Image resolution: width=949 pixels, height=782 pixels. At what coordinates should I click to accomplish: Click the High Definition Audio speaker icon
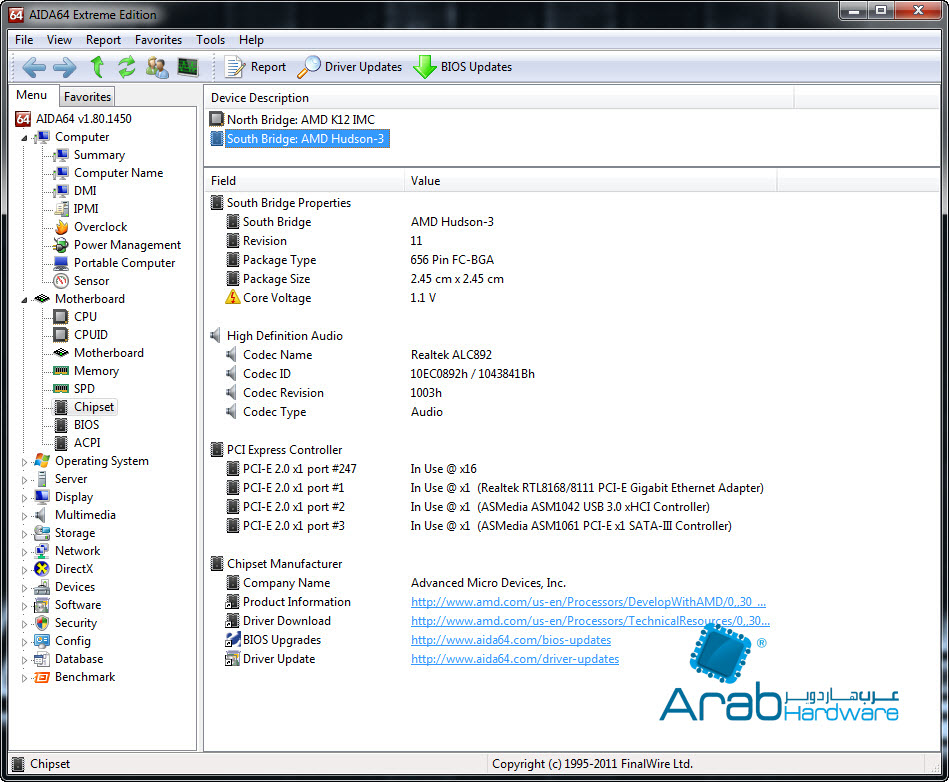click(216, 335)
